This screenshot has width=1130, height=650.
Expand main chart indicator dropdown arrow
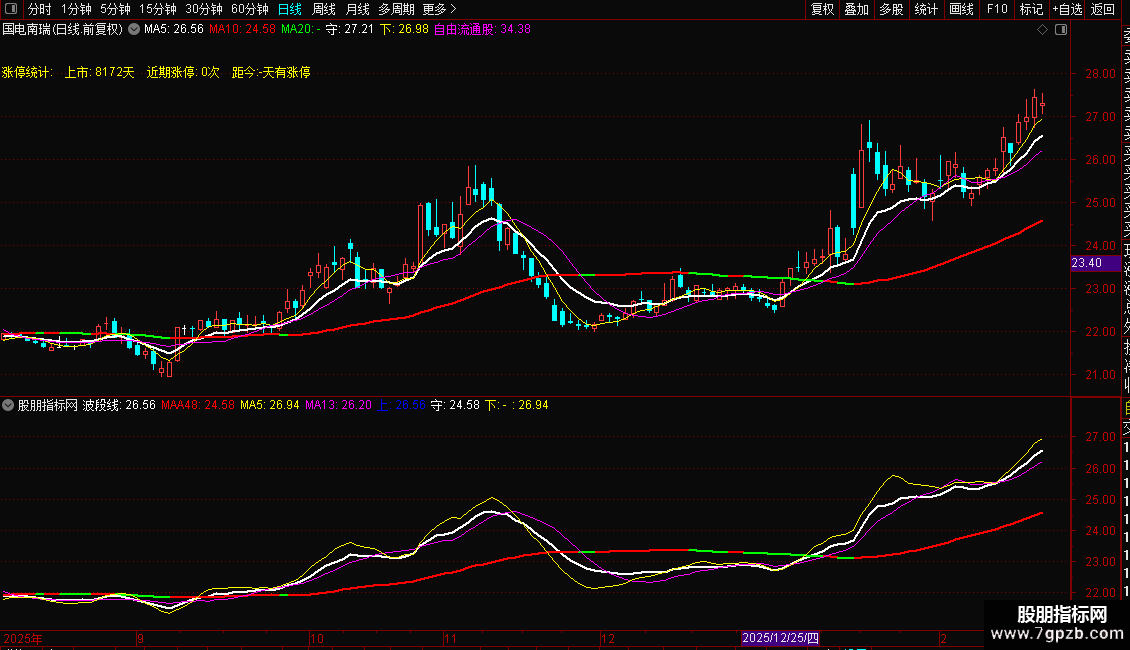134,29
